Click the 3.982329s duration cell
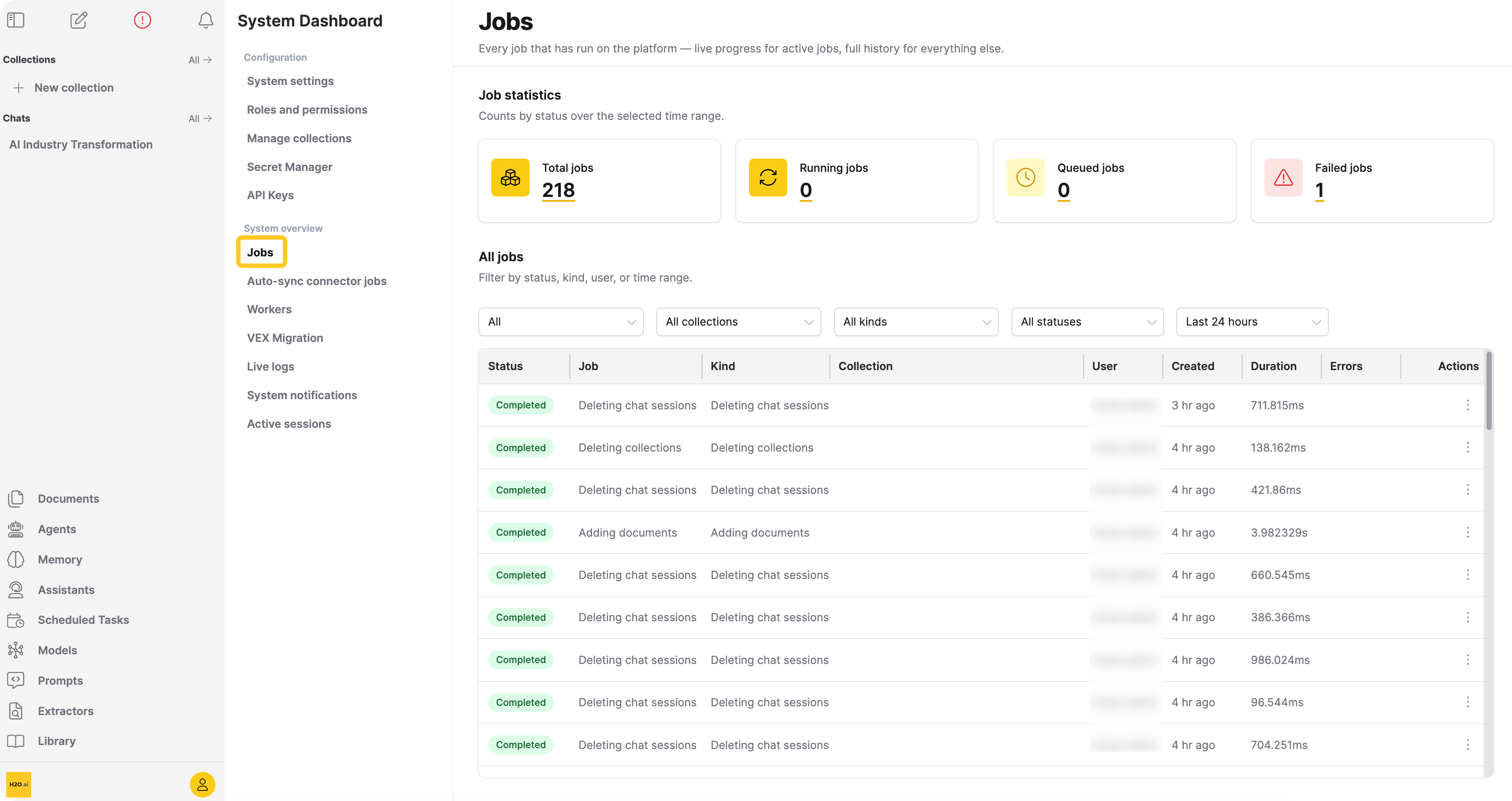Screen dimensions: 1512x801 1279,533
